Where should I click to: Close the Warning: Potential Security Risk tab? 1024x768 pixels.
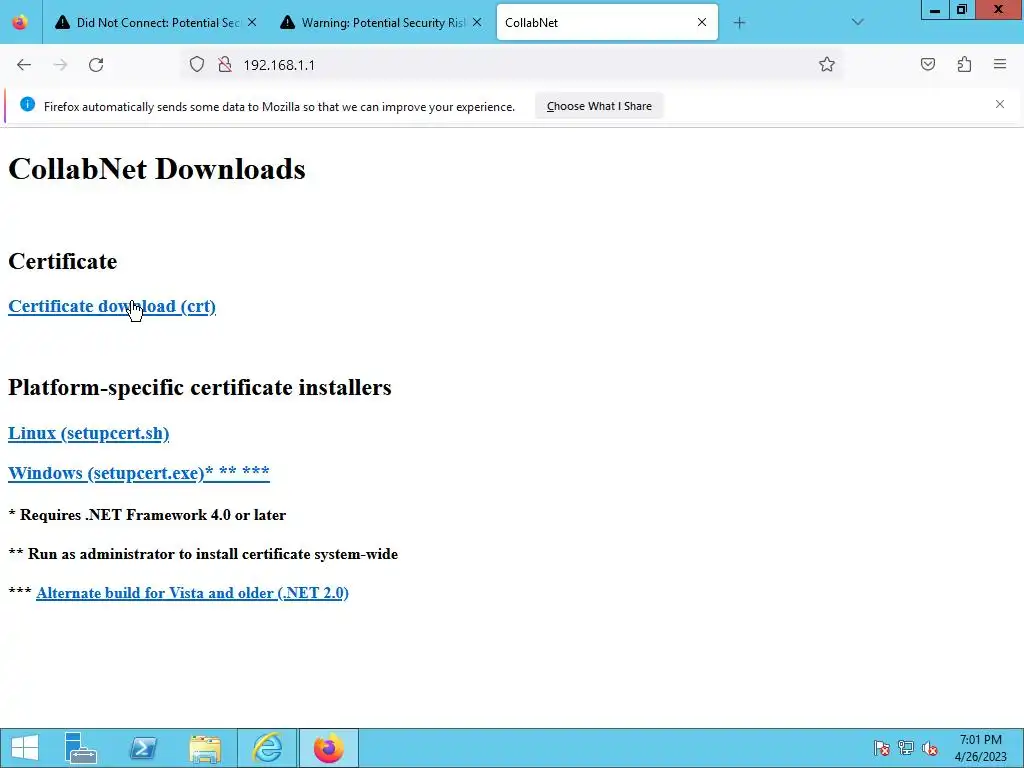coord(477,22)
